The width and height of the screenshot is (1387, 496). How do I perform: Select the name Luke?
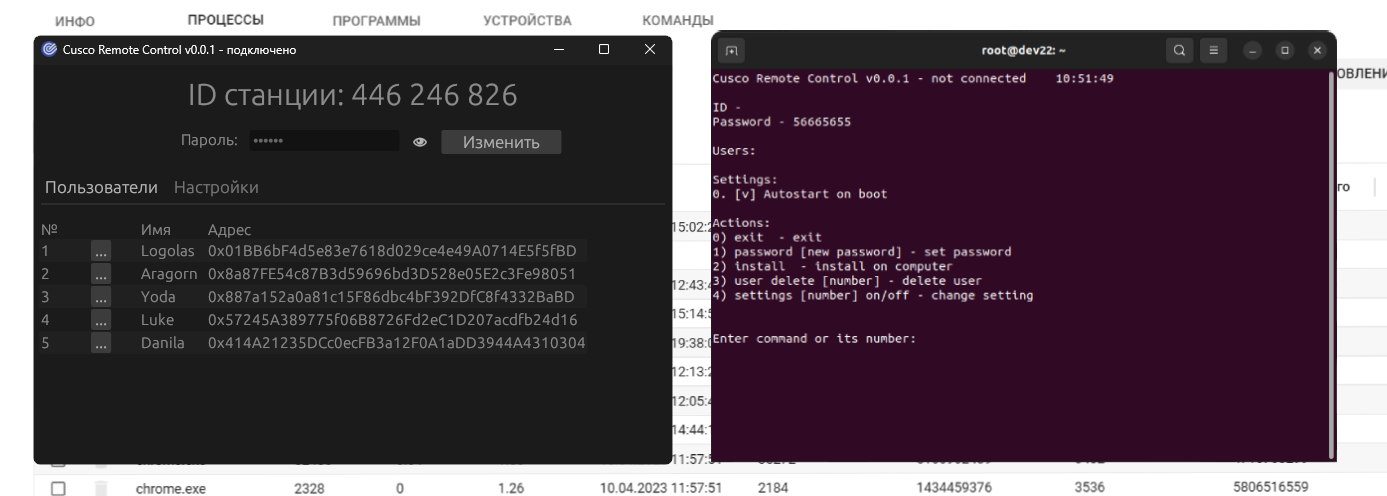click(x=158, y=320)
